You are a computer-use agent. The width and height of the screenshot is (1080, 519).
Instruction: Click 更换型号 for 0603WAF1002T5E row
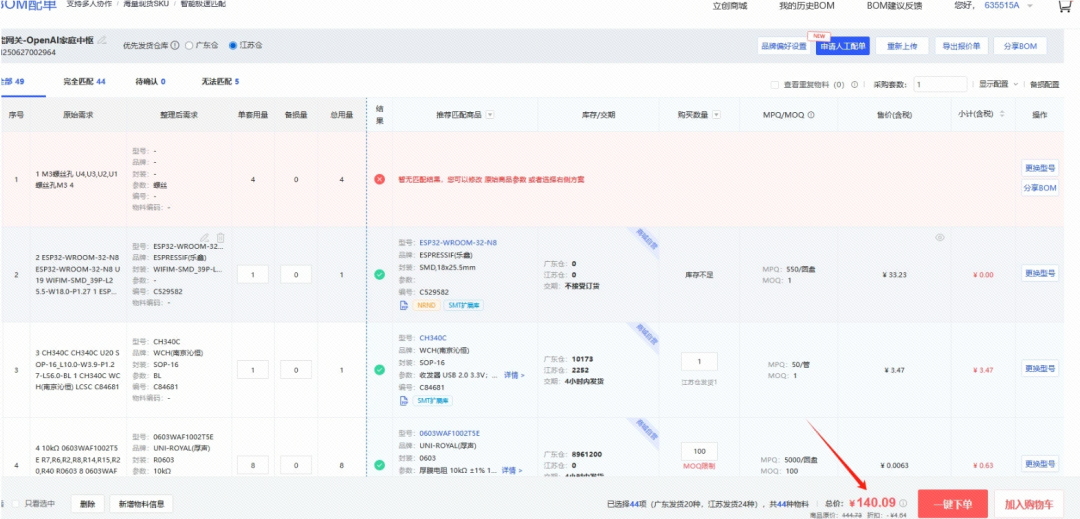pos(1039,463)
